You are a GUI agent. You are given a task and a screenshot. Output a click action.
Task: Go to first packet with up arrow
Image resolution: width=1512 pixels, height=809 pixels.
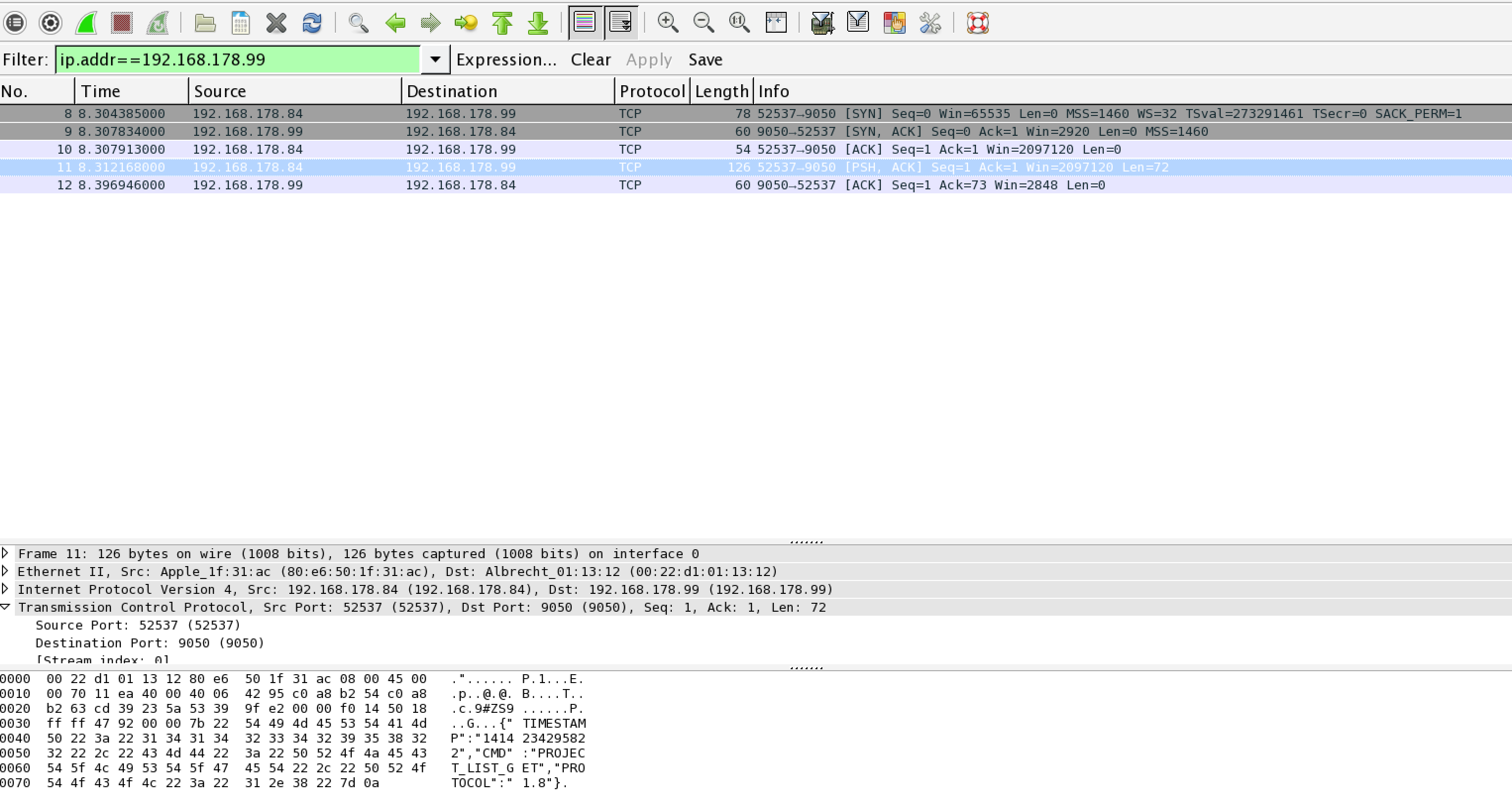502,23
